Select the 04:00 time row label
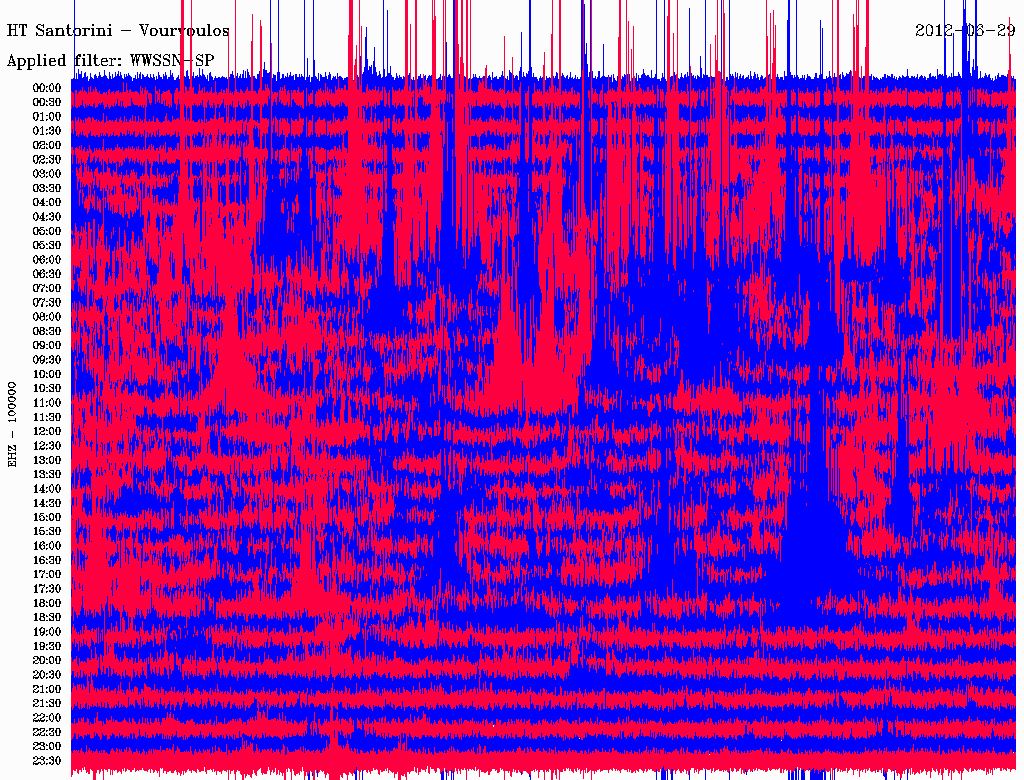Screen dimensions: 1024x780 tap(47, 203)
